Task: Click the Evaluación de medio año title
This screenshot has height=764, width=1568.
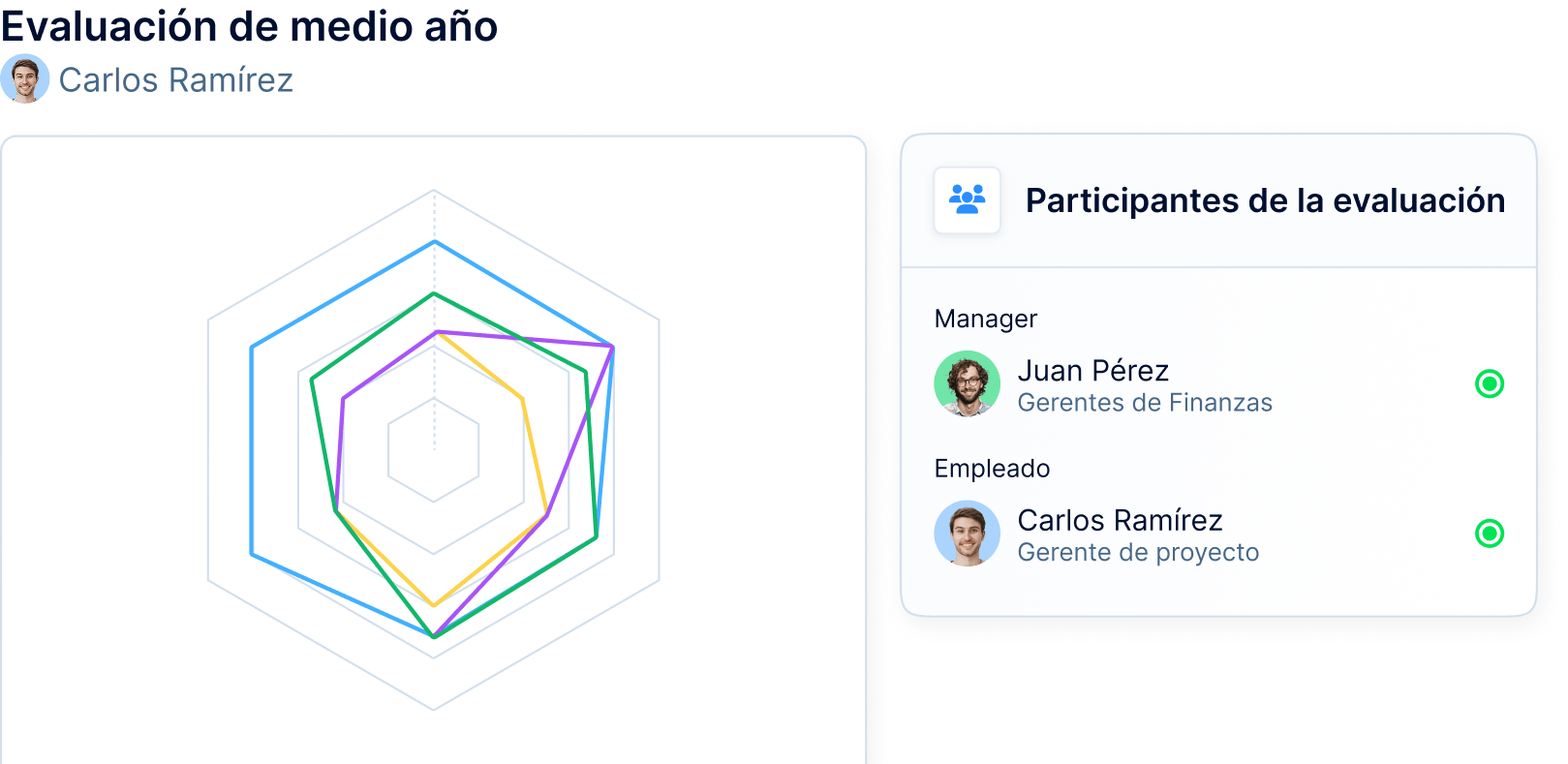Action: 249,26
